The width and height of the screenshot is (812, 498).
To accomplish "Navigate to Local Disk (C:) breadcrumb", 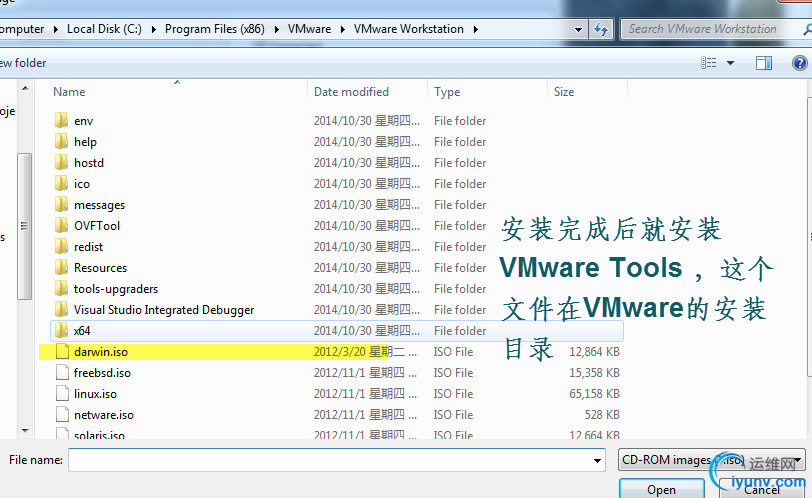I will point(104,29).
